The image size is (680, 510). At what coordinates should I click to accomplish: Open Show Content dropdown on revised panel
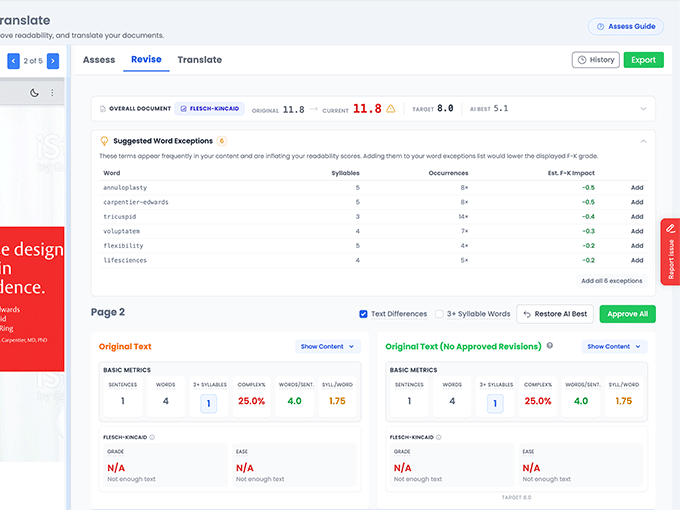[x=615, y=347]
